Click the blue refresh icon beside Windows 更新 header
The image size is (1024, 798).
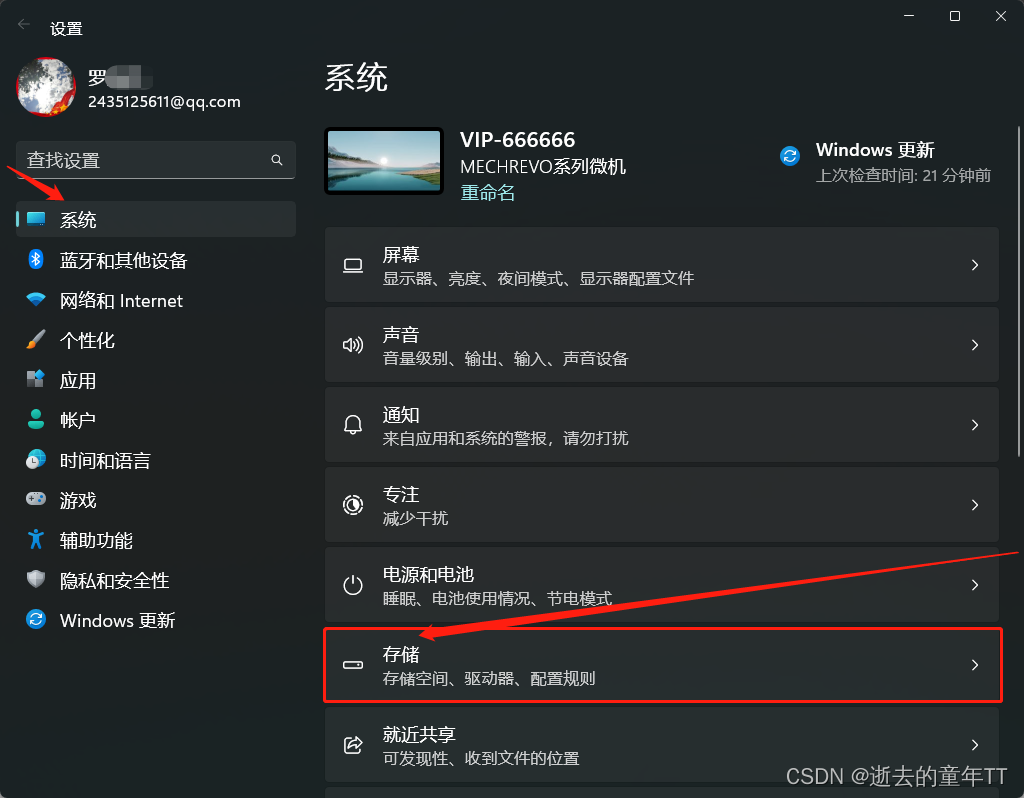coord(790,156)
